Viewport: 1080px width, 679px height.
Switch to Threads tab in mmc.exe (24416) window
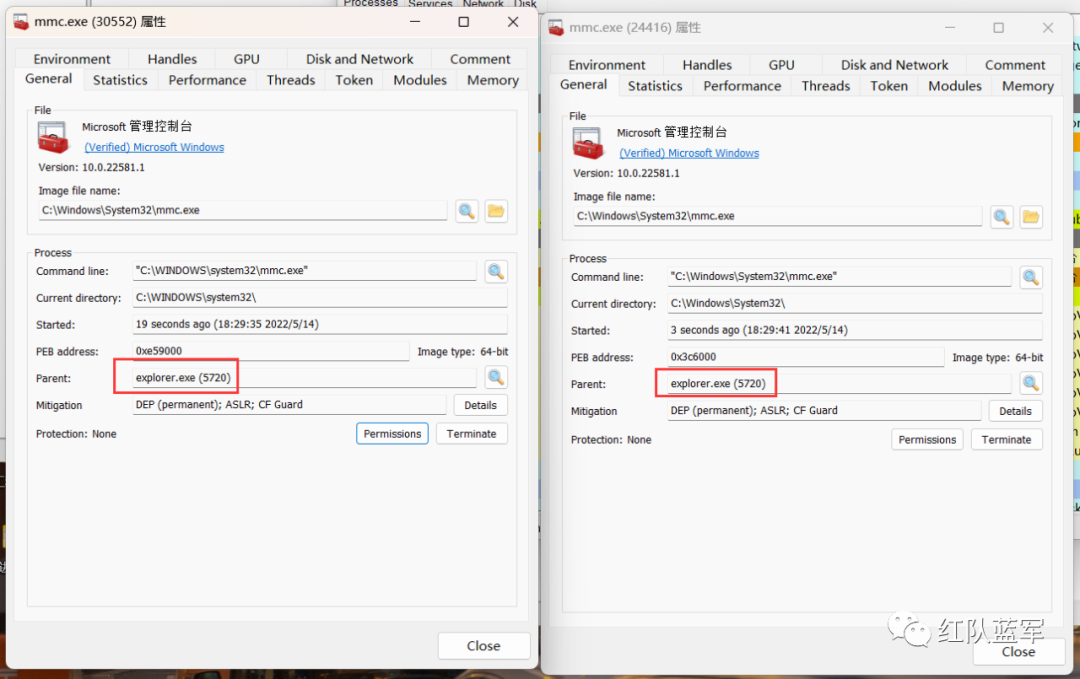826,86
